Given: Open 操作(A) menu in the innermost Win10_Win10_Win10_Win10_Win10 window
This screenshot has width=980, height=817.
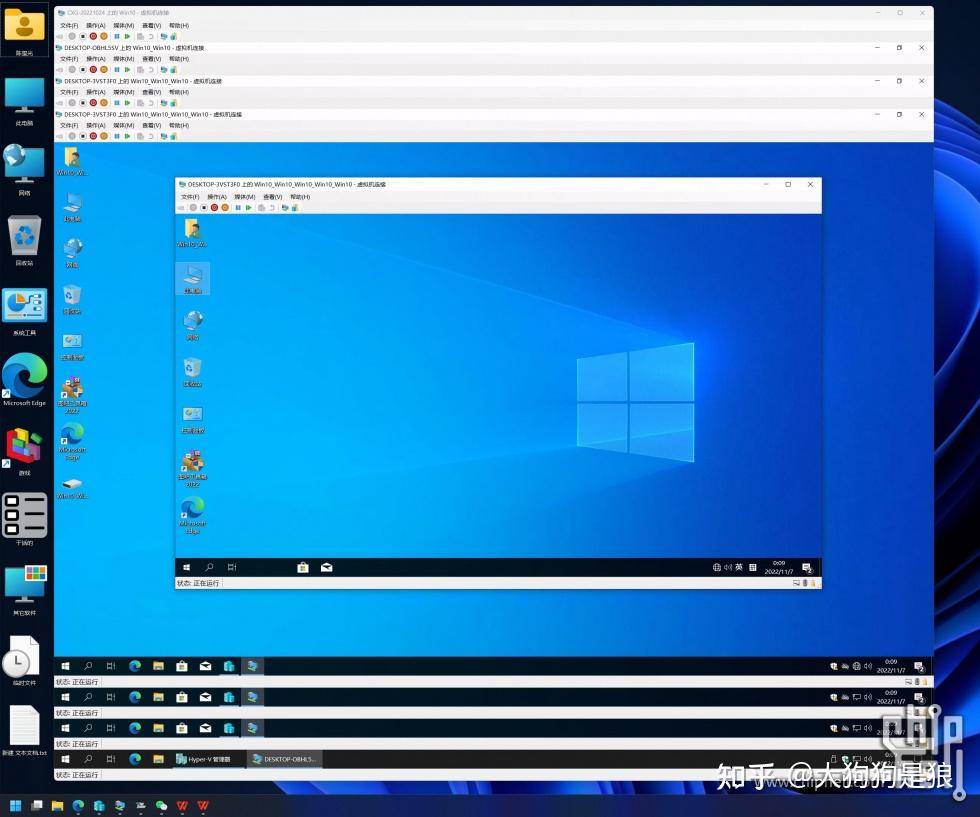Looking at the screenshot, I should 217,197.
